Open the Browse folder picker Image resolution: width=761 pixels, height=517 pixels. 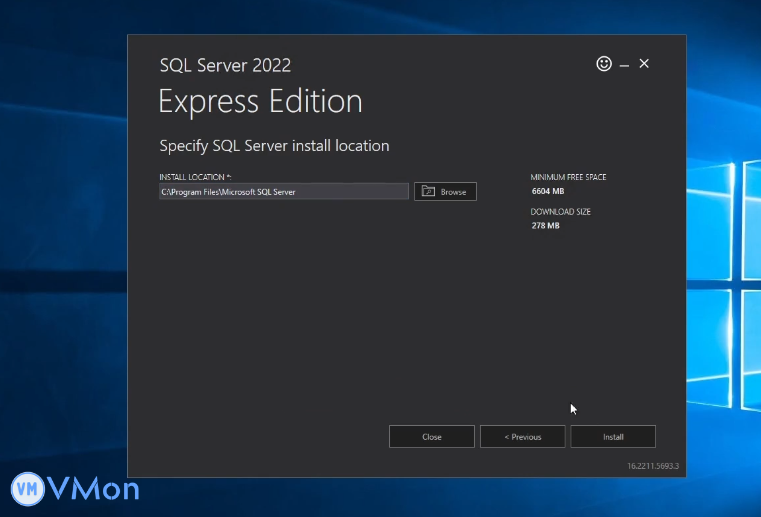445,191
